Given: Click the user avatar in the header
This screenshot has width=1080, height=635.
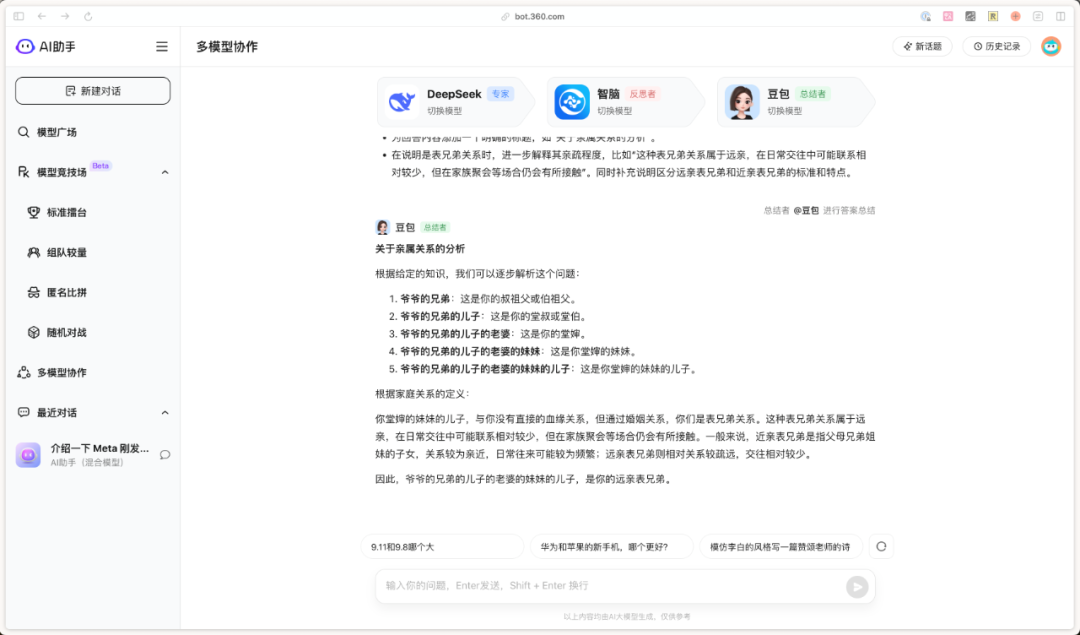Looking at the screenshot, I should click(1051, 46).
